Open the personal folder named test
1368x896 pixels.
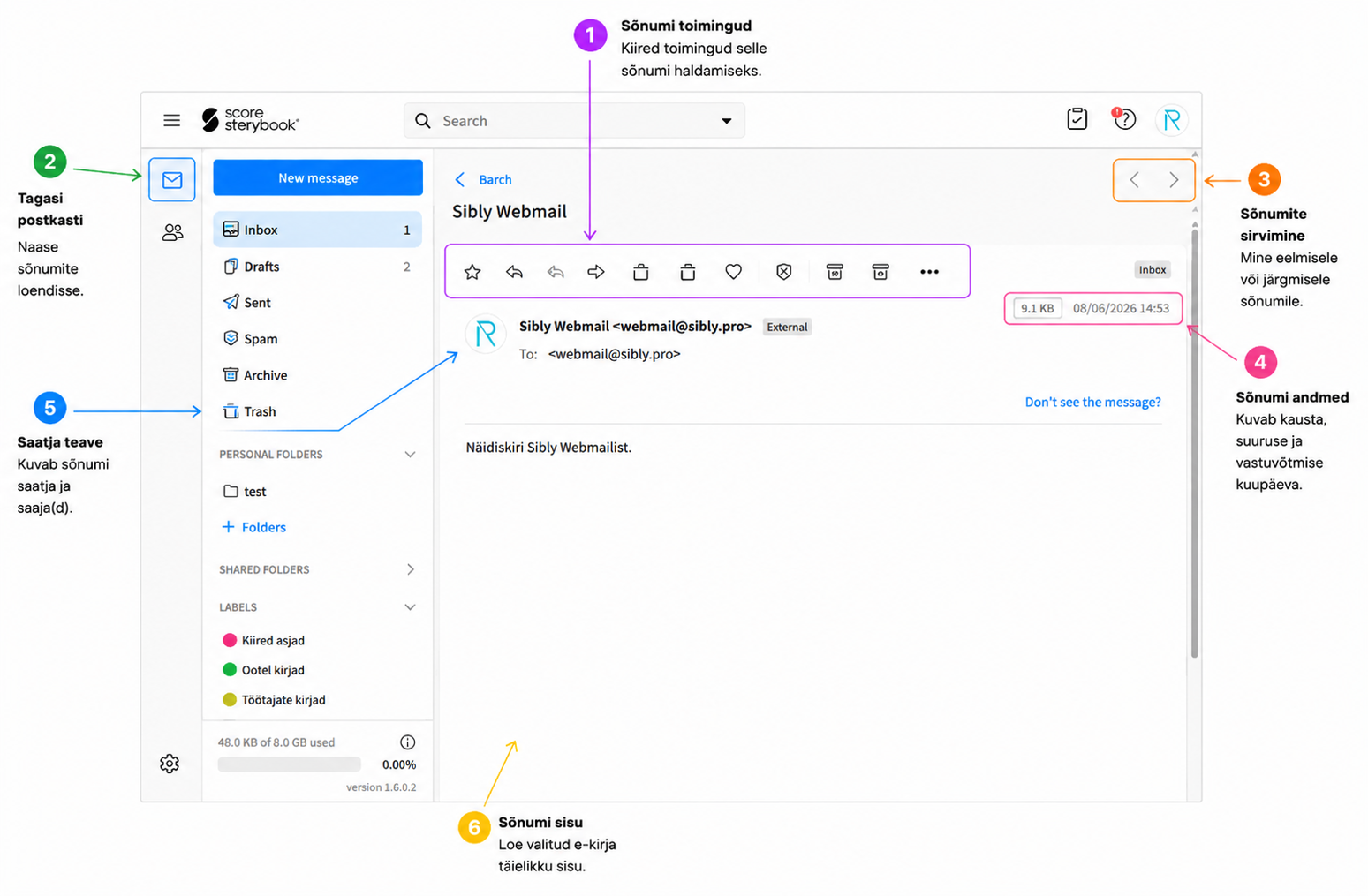(x=317, y=492)
